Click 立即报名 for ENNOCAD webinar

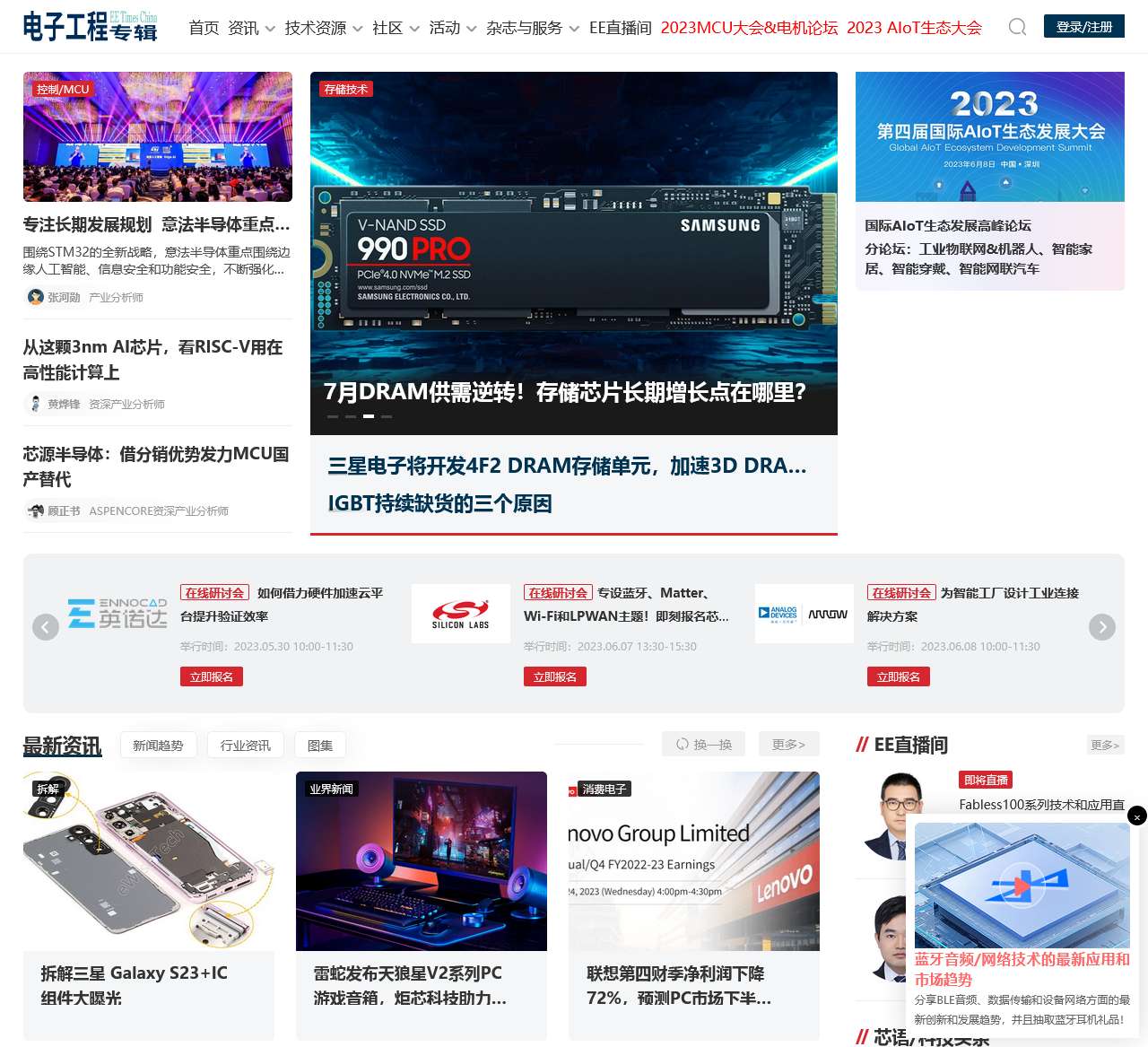(x=212, y=676)
